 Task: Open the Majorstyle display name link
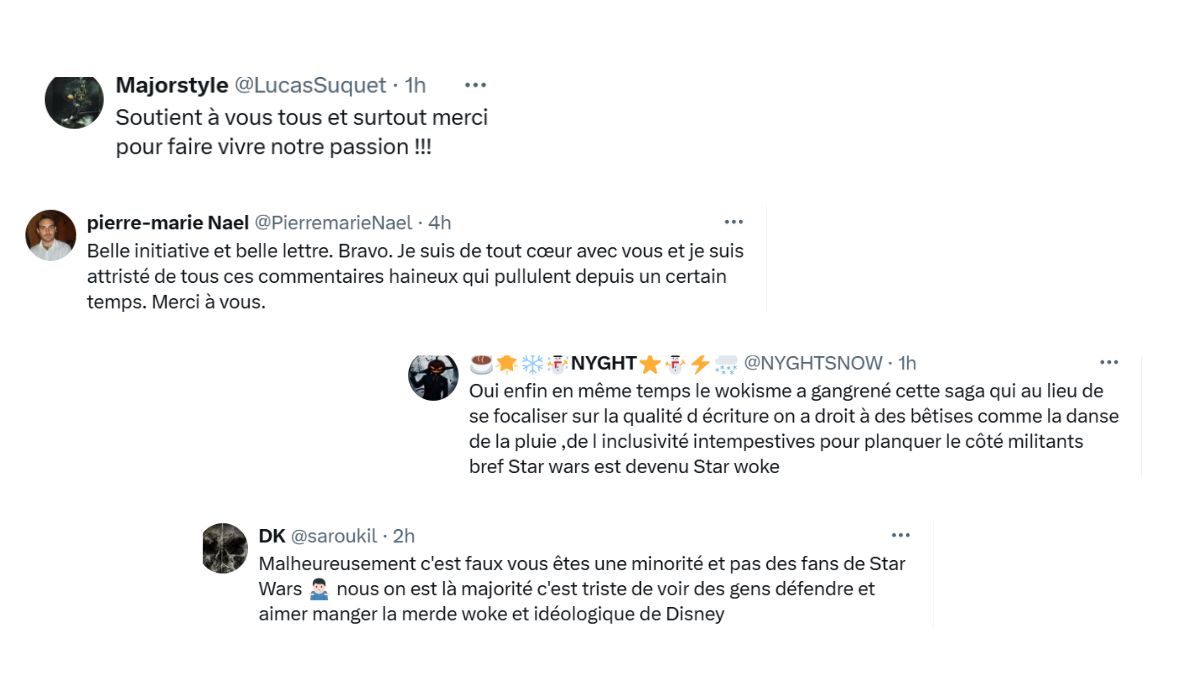[171, 86]
